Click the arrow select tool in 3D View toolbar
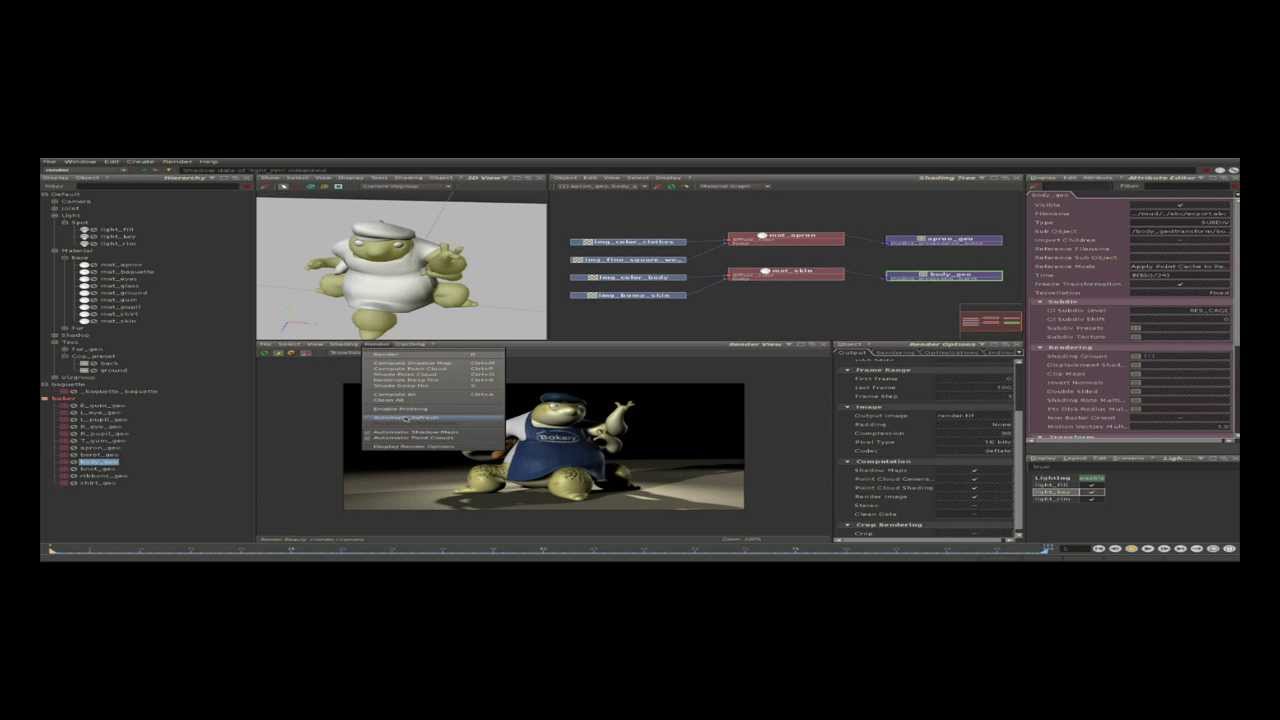This screenshot has height=720, width=1280. [x=283, y=187]
